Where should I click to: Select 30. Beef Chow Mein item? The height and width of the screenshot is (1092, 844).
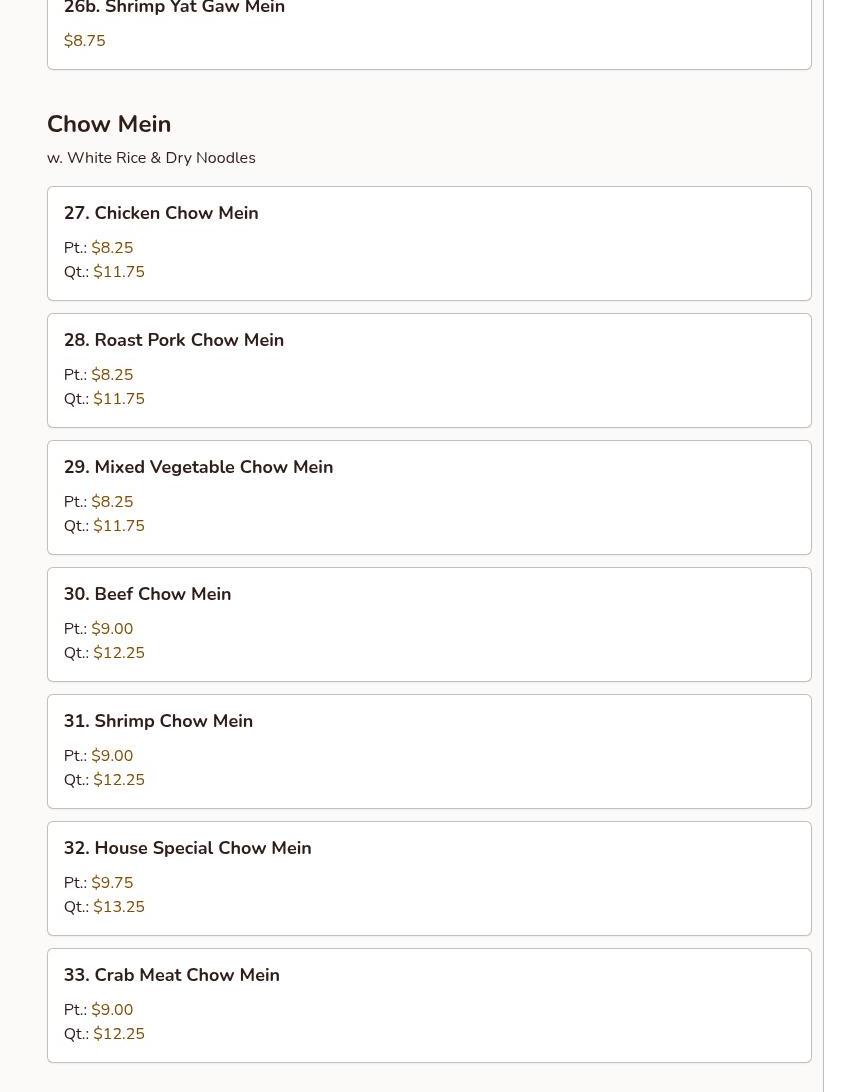tap(429, 625)
